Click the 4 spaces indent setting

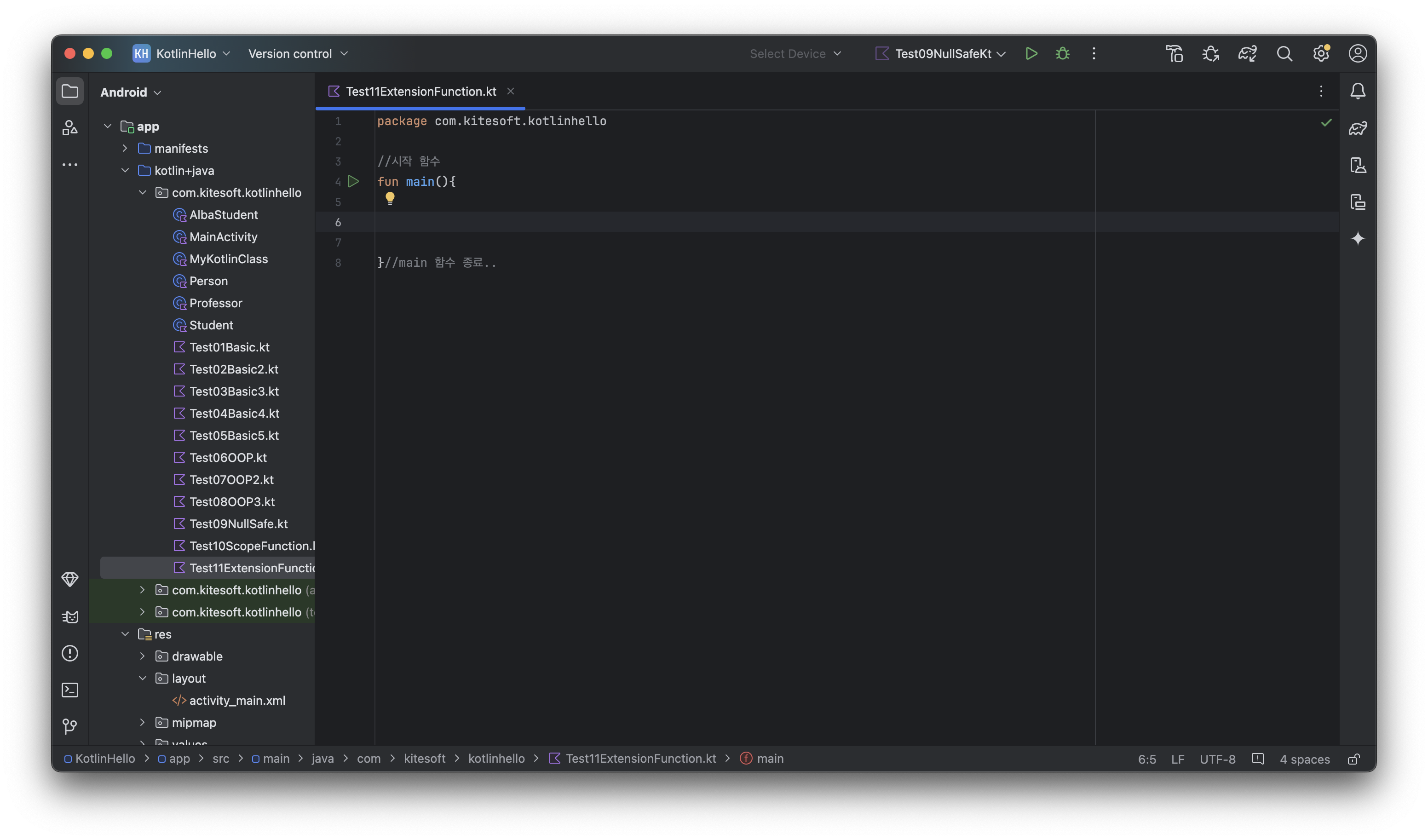(1304, 759)
